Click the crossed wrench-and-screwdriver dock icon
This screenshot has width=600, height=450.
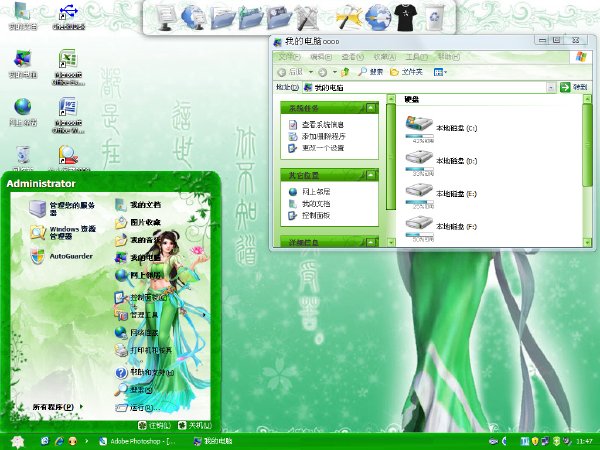pos(306,18)
